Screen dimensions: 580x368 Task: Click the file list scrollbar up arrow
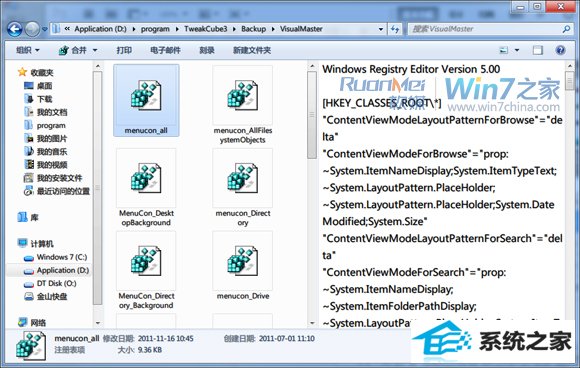point(312,67)
